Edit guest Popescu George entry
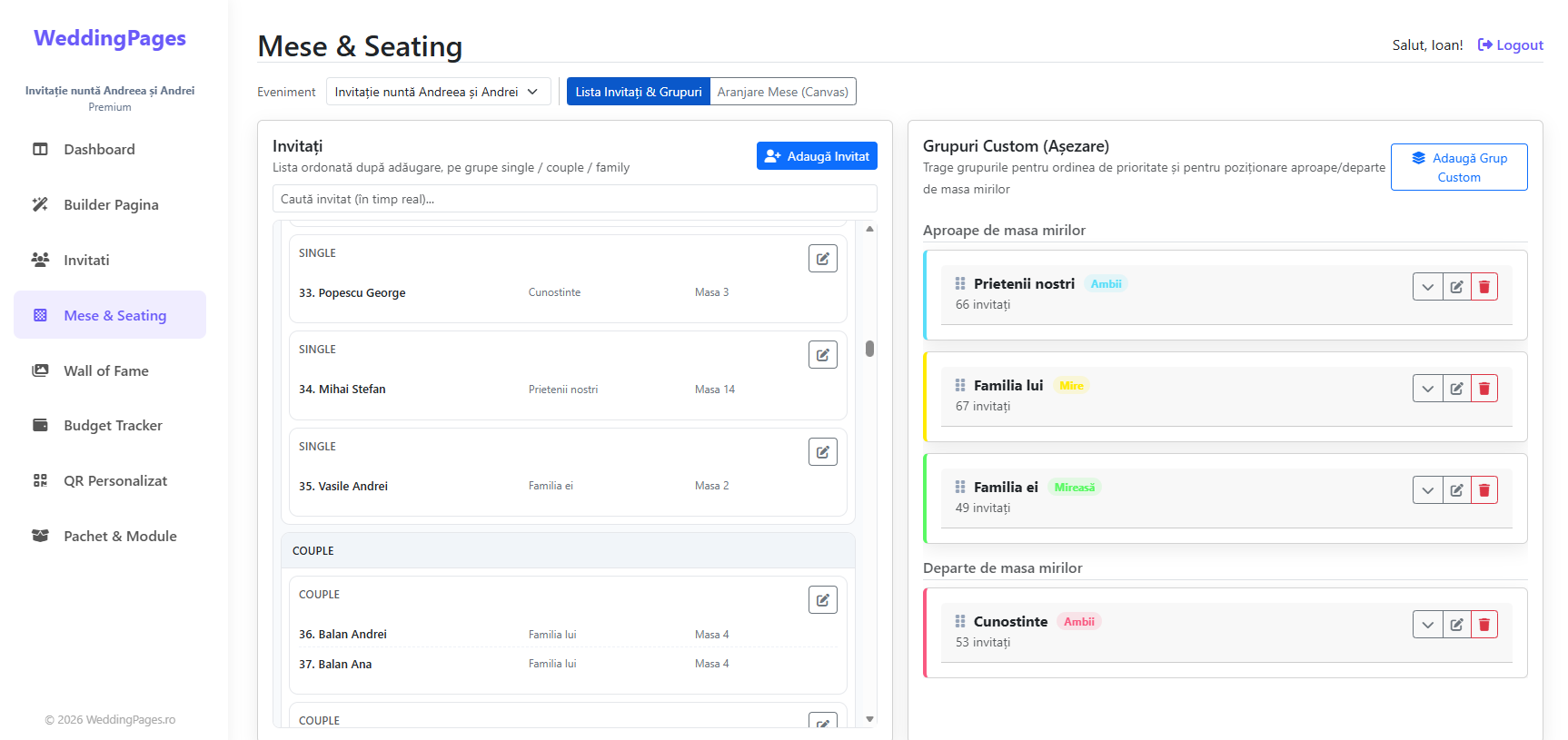Screen dimensions: 1568x740 (x=822, y=259)
